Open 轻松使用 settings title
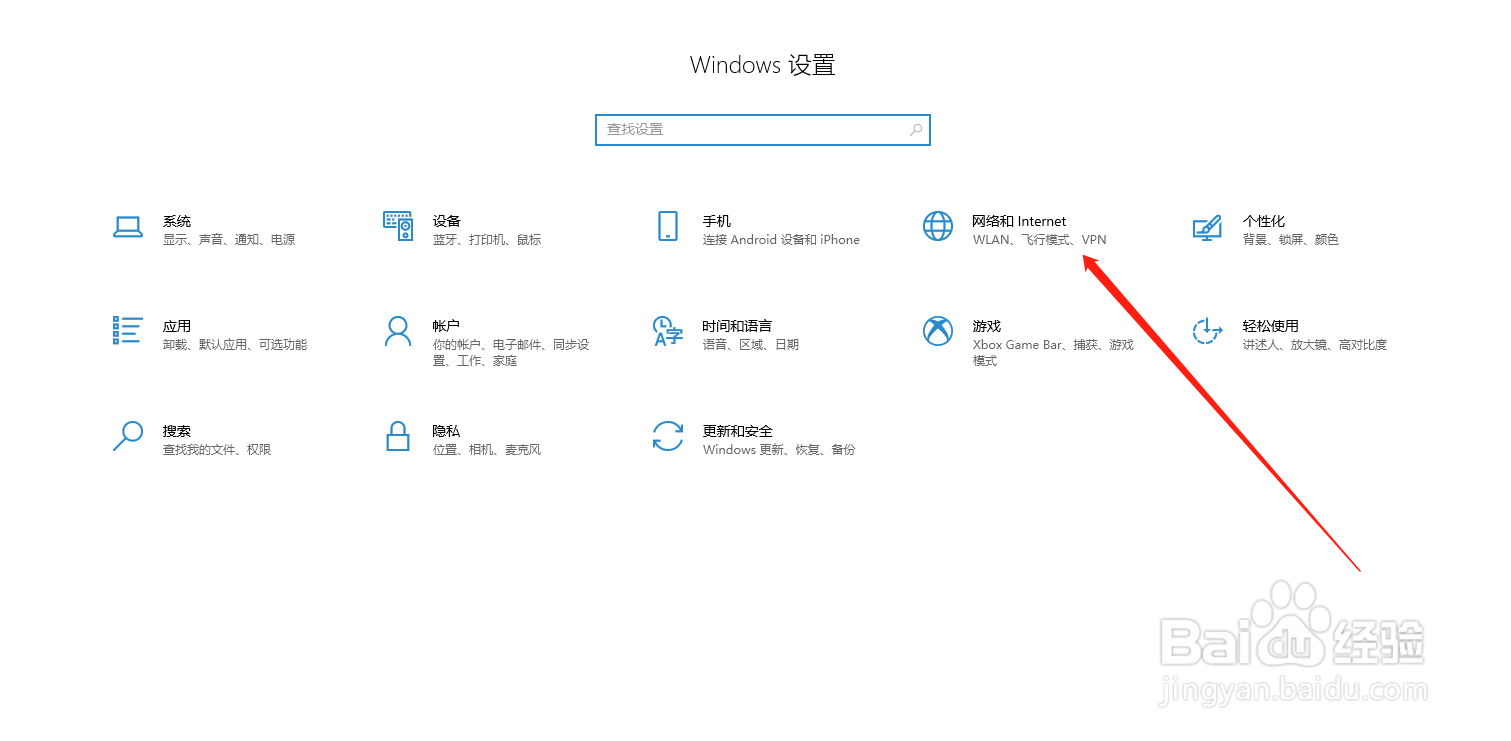This screenshot has height=741, width=1511. click(x=1271, y=326)
